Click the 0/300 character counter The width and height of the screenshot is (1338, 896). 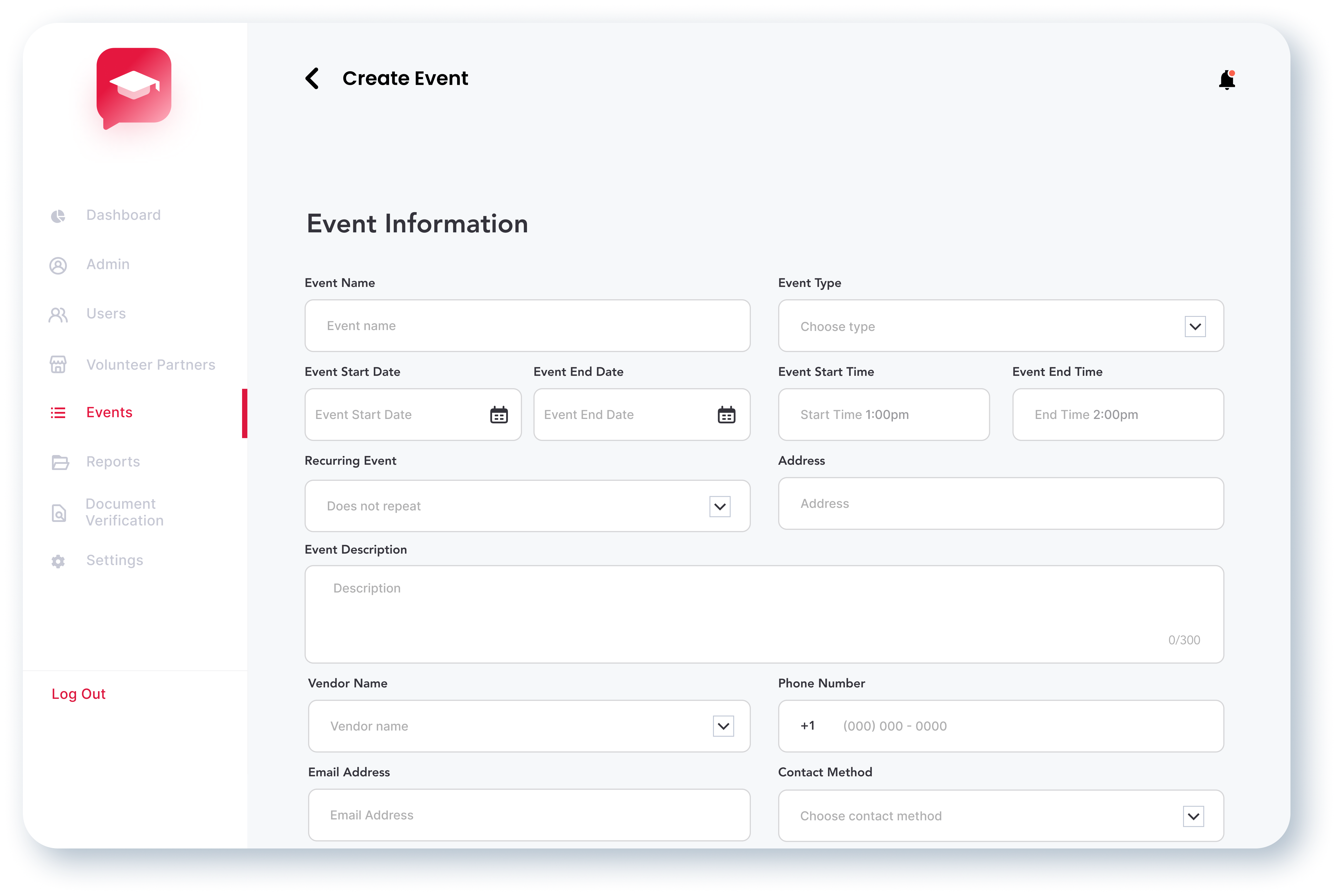[1184, 640]
